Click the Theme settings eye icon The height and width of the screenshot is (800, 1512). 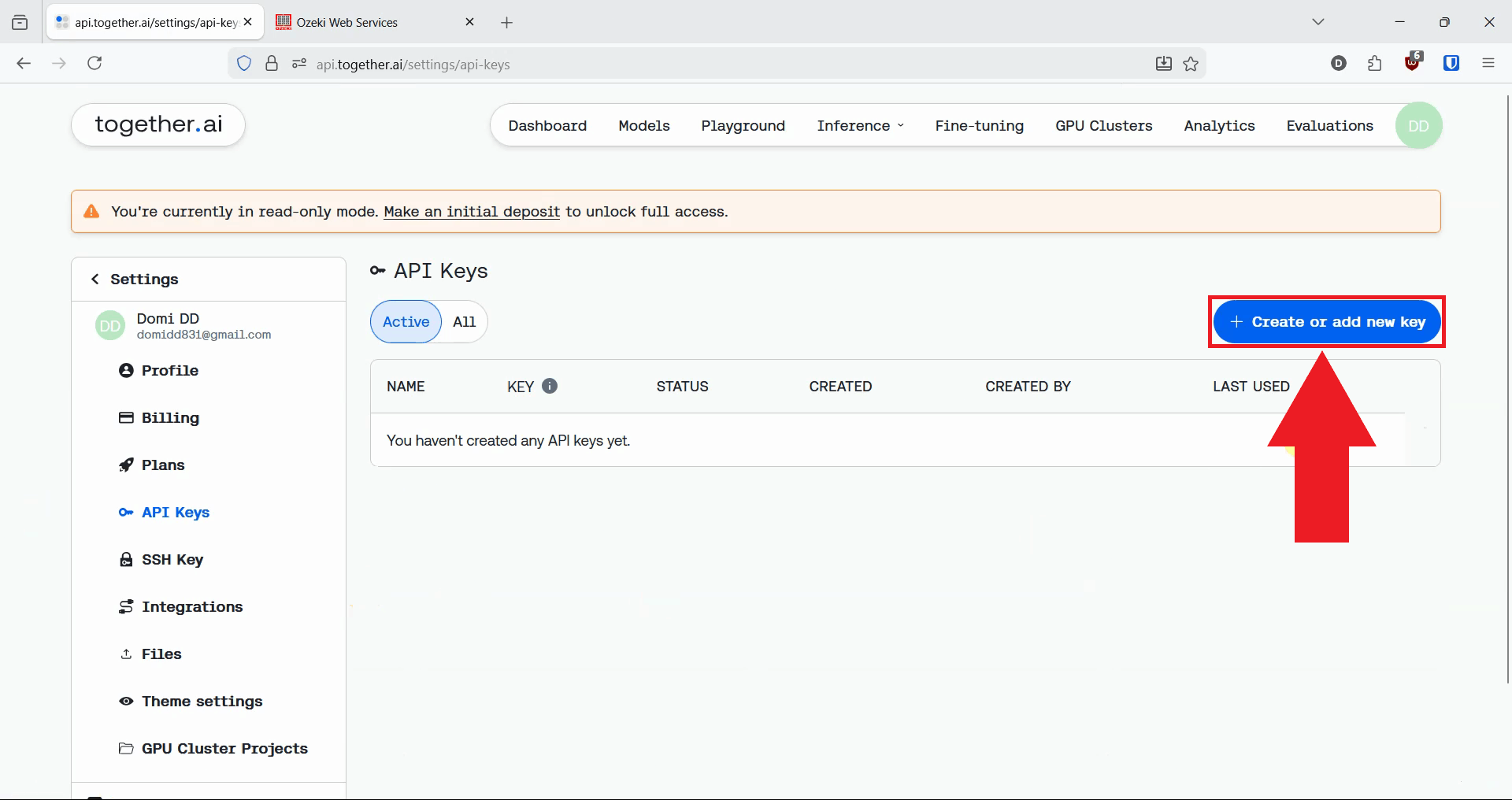click(126, 701)
